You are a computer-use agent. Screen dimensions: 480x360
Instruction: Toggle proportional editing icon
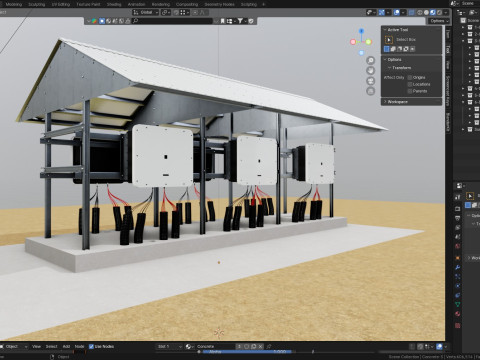(195, 12)
